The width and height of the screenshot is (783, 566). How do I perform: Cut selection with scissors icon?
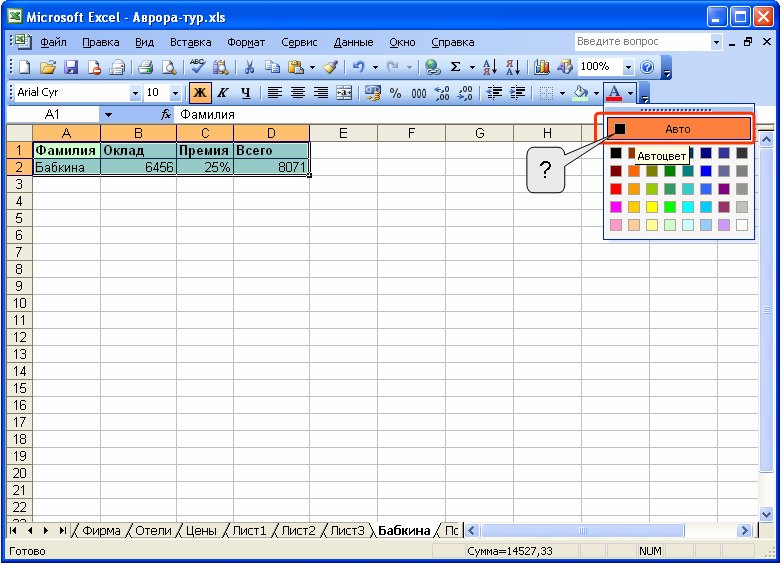pos(249,67)
